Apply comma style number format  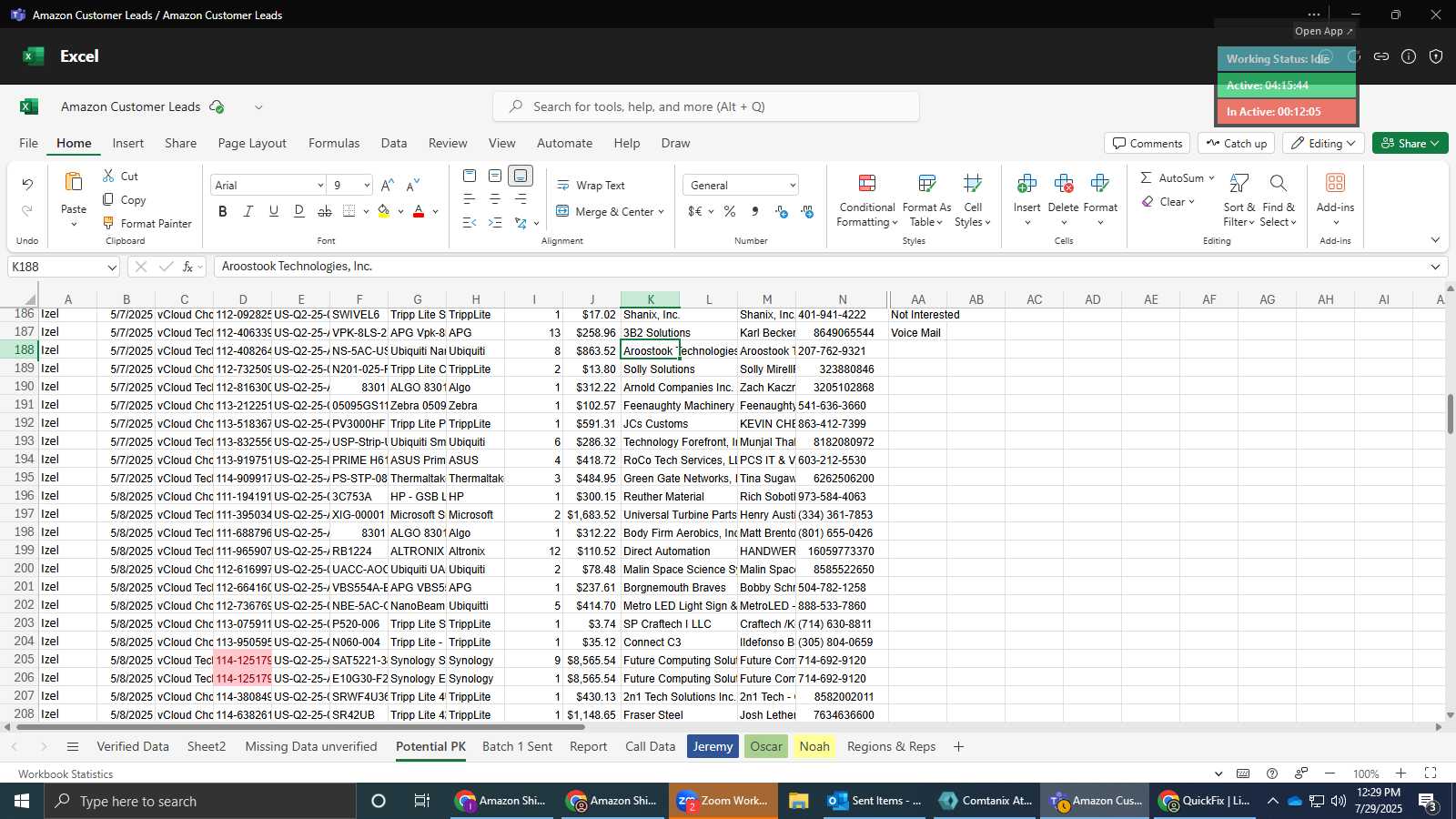tap(755, 211)
